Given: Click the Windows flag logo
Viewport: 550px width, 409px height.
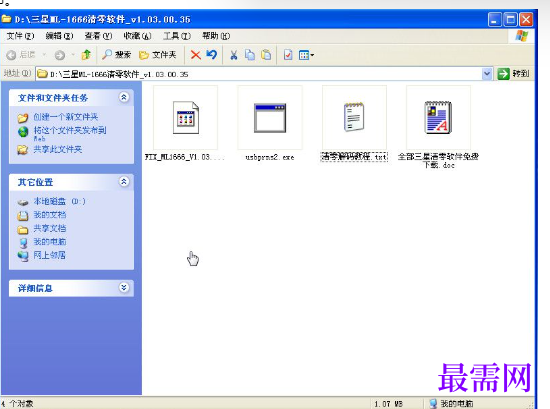Looking at the screenshot, I should pos(522,36).
